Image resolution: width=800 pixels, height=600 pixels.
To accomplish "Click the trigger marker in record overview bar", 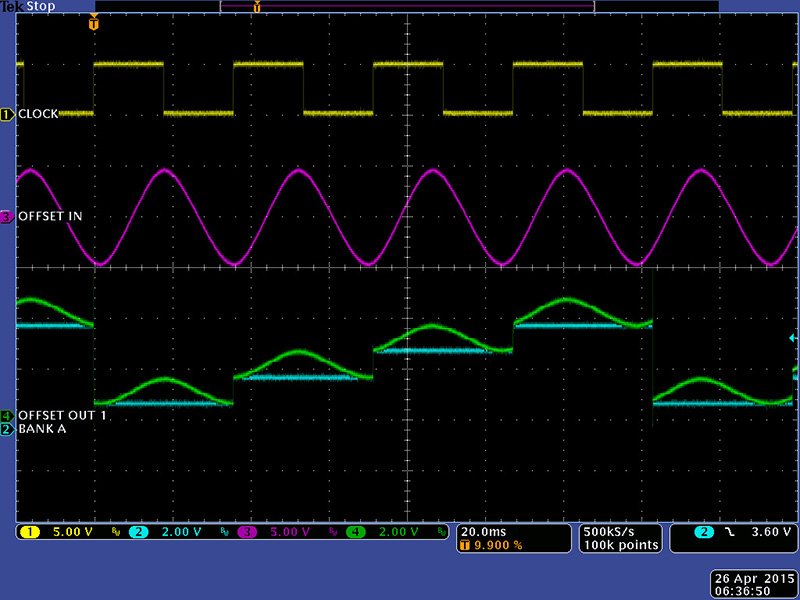I will [x=257, y=7].
